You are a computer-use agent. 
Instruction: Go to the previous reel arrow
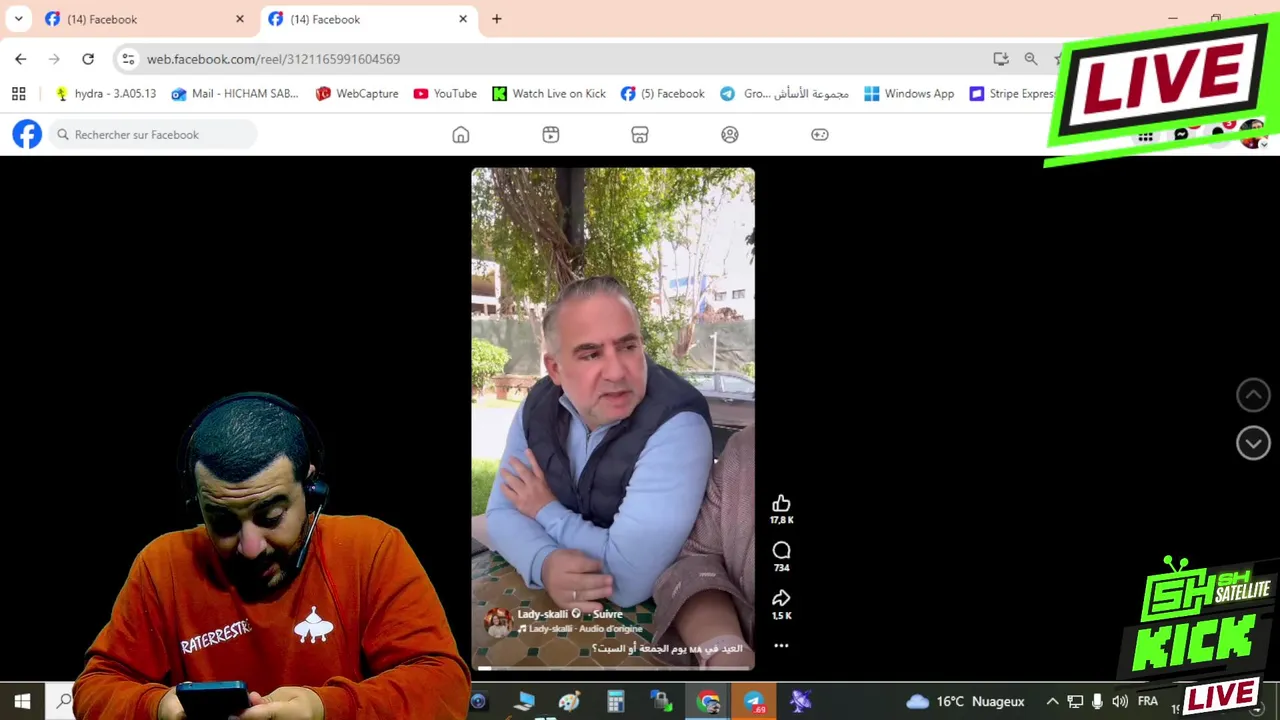pyautogui.click(x=1253, y=395)
